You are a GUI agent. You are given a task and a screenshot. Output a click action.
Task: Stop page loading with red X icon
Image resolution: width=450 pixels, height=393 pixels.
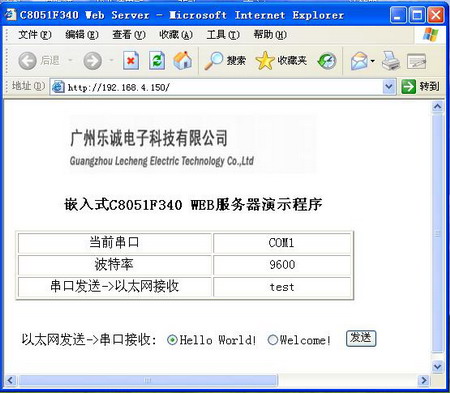[131, 61]
